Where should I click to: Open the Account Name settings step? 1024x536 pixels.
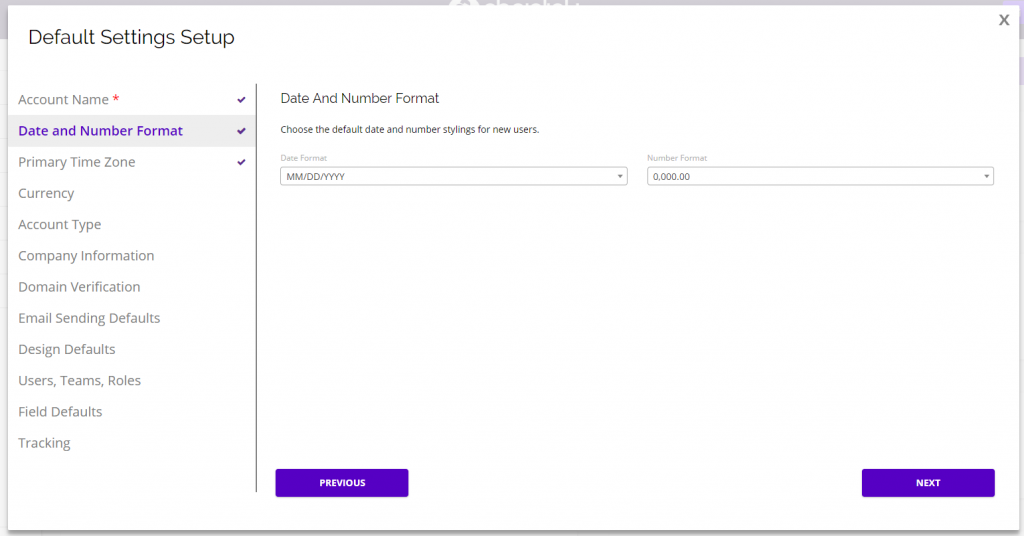coord(131,100)
